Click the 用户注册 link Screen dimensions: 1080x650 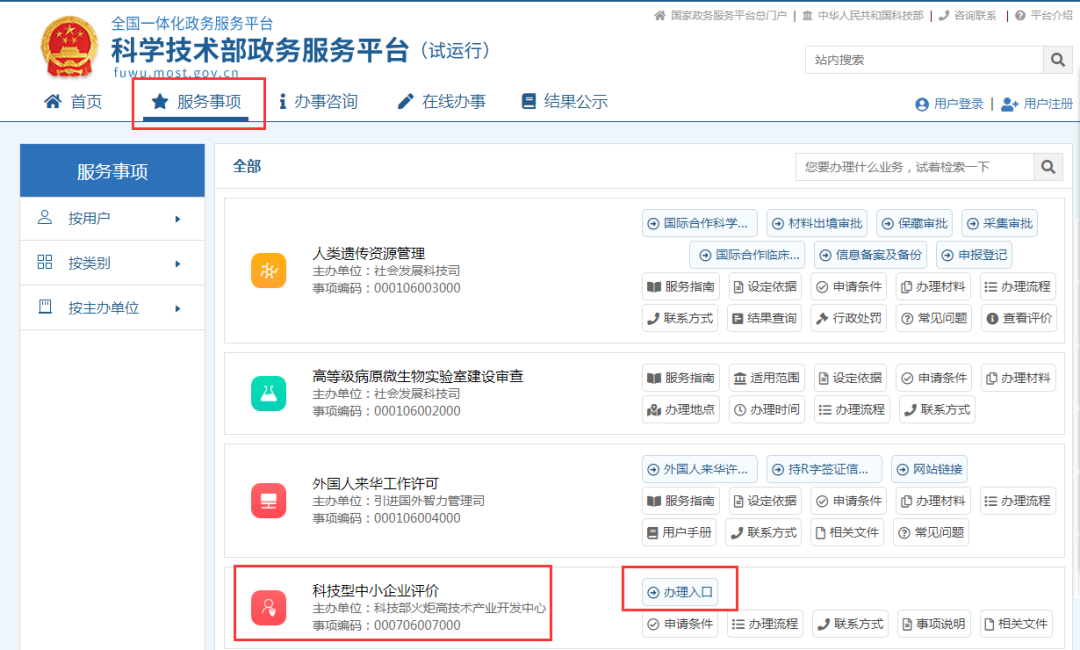pos(1037,104)
